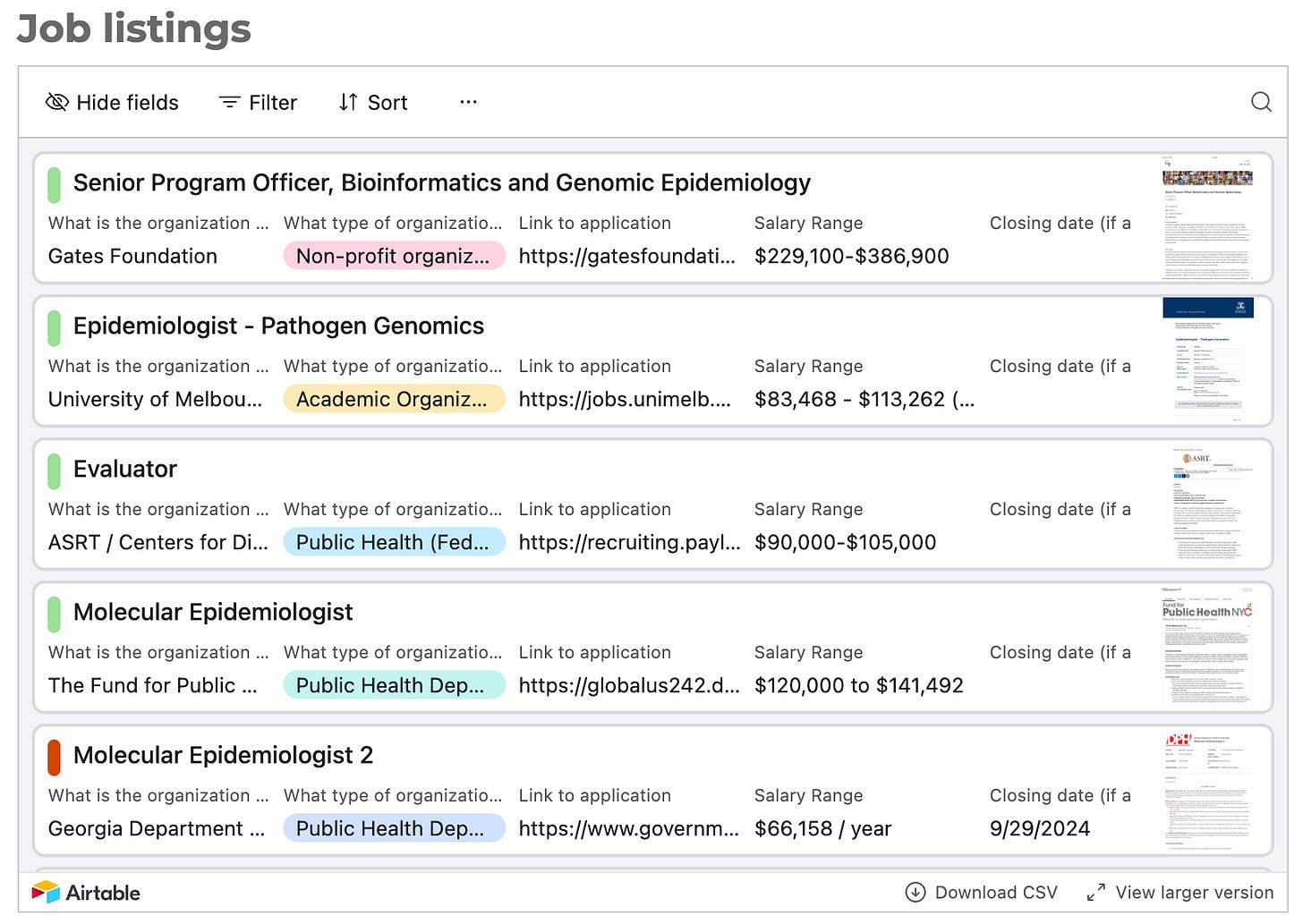Click the Job listings heading
The image size is (1303, 924).
[134, 29]
